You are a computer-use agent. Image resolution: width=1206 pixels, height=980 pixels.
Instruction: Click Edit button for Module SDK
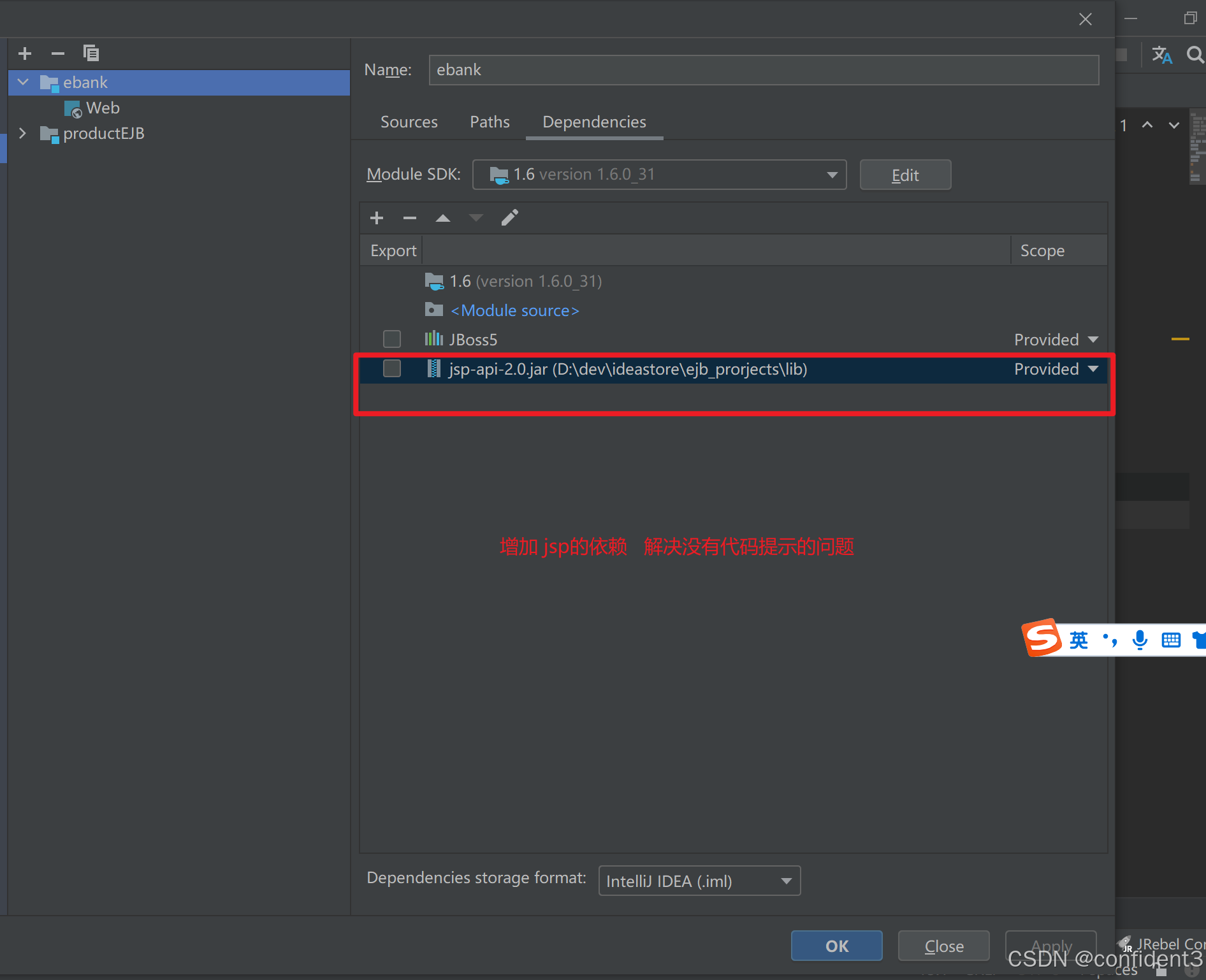pyautogui.click(x=905, y=175)
